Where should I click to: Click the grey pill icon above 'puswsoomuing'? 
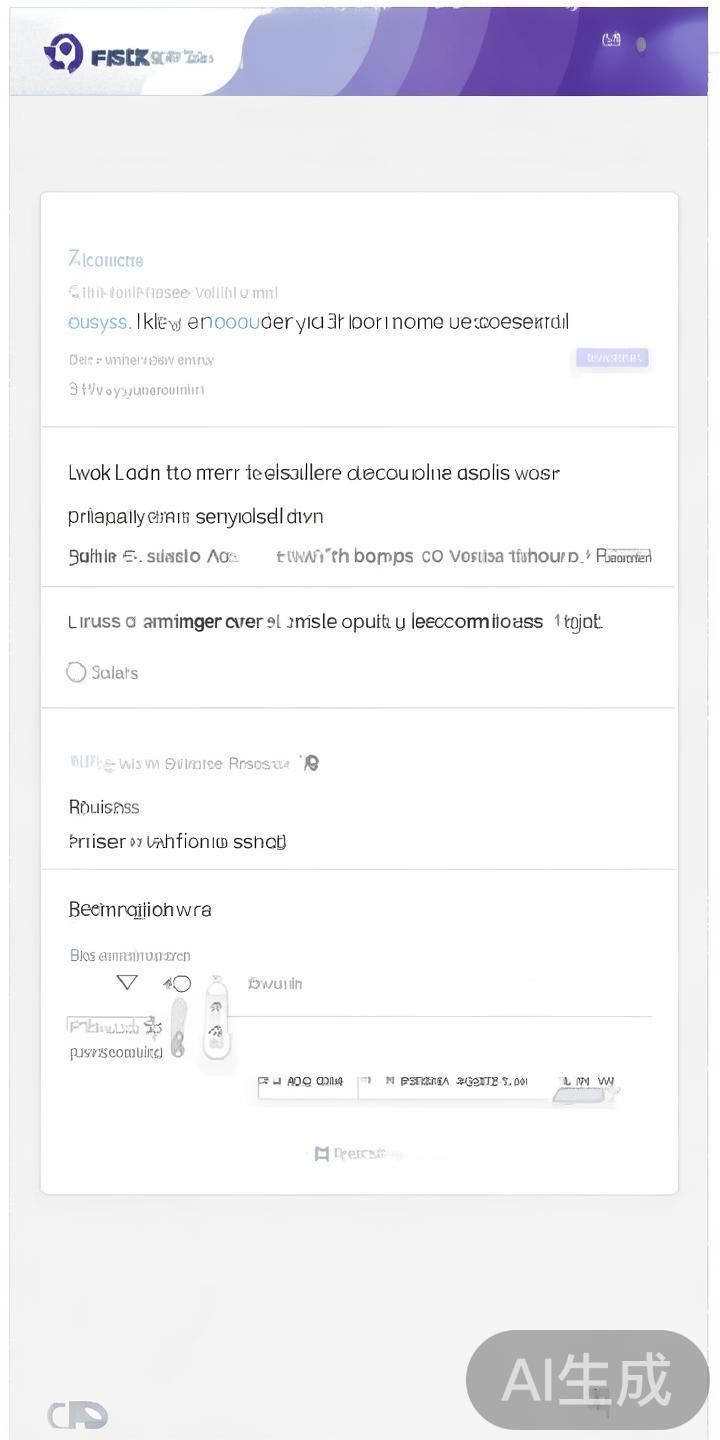point(178,1027)
